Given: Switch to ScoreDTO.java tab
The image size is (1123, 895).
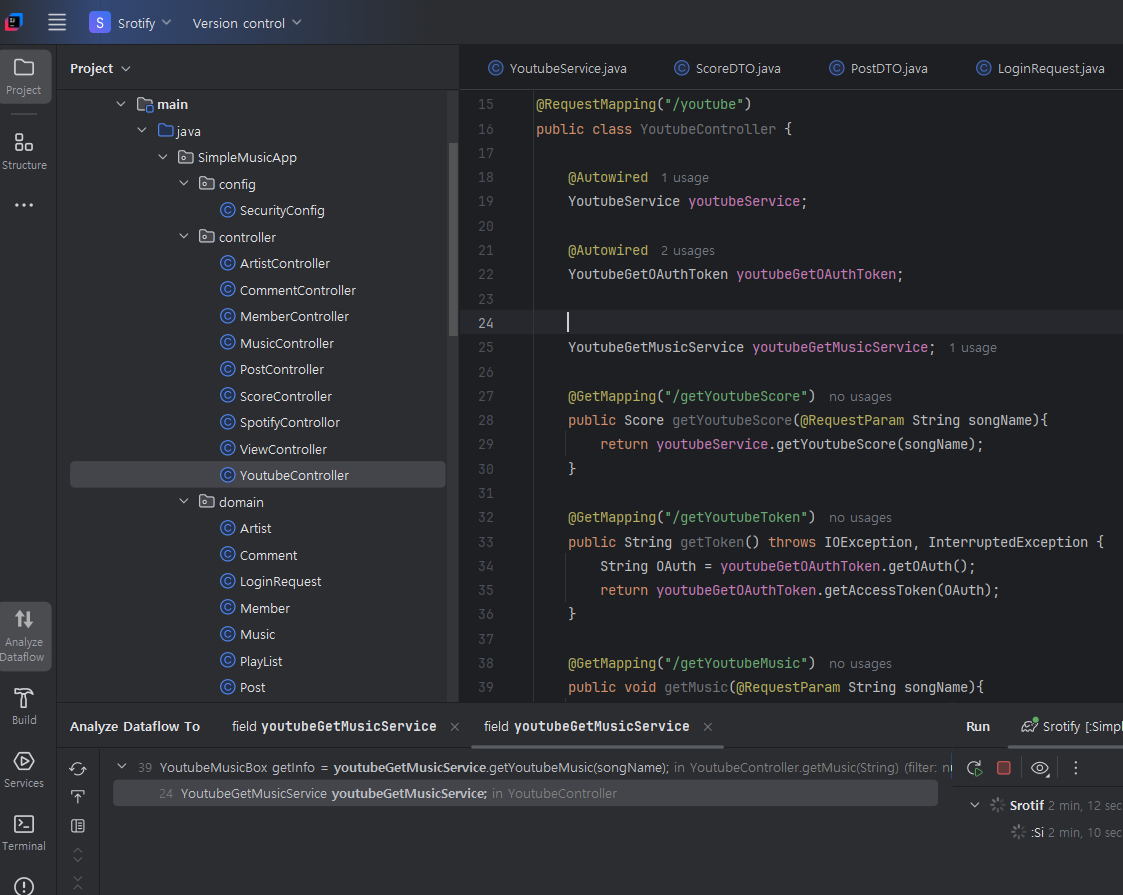Looking at the screenshot, I should [x=728, y=68].
